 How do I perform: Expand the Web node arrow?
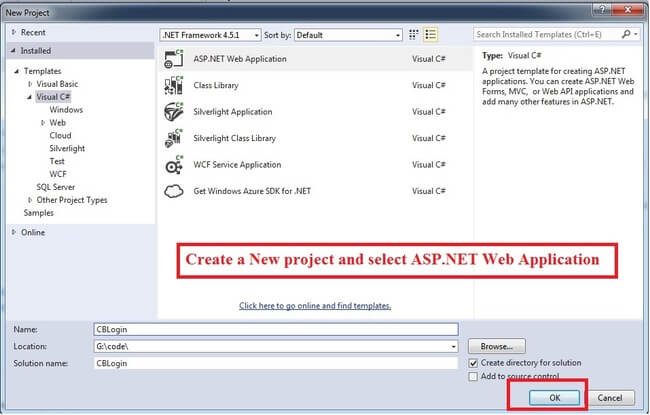[43, 123]
